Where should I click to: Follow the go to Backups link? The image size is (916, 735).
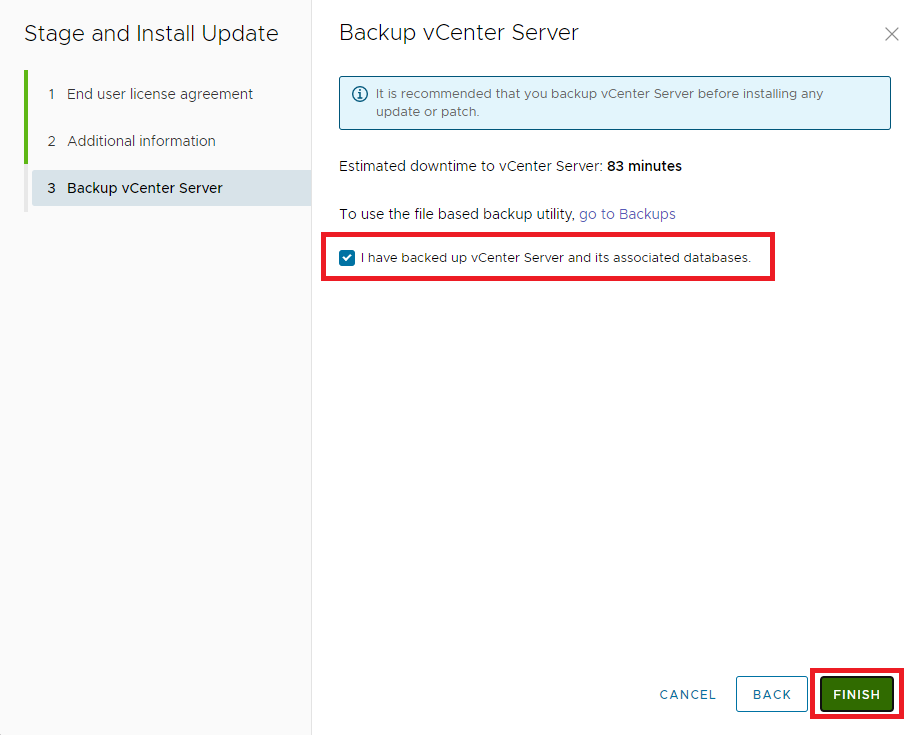[627, 214]
